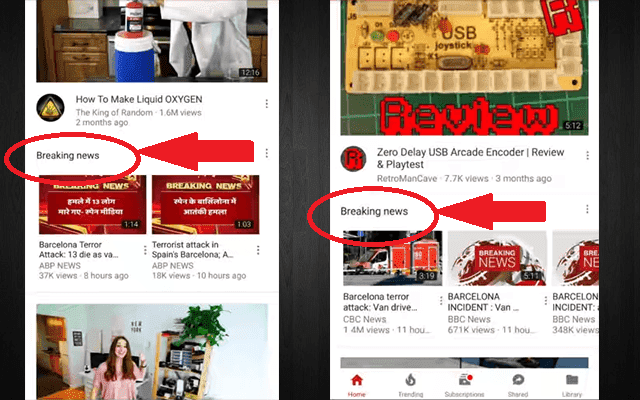This screenshot has width=640, height=400.
Task: Open the title How To Make Liquid OXYGEN
Action: pyautogui.click(x=139, y=99)
